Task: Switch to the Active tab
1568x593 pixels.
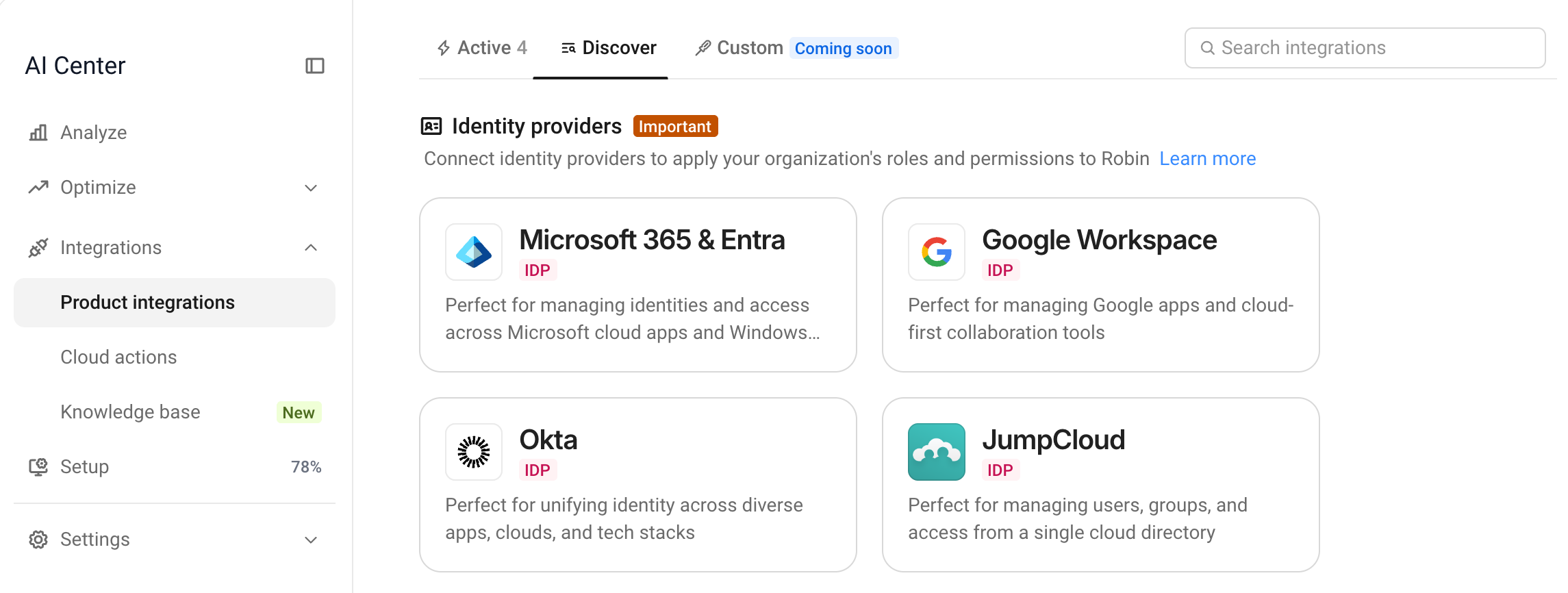Action: 482,48
